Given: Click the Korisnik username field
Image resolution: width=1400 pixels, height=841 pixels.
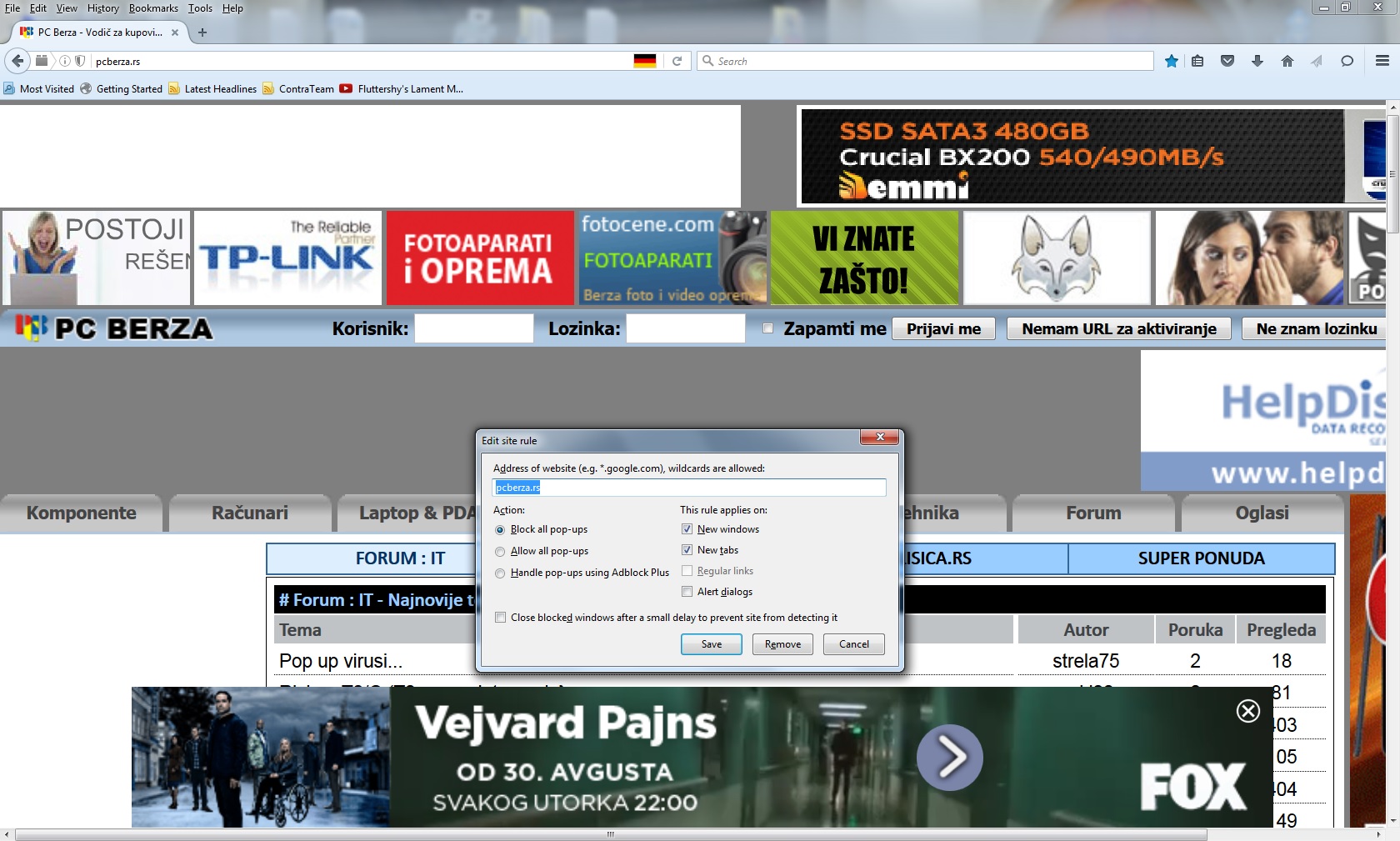Looking at the screenshot, I should [x=474, y=328].
